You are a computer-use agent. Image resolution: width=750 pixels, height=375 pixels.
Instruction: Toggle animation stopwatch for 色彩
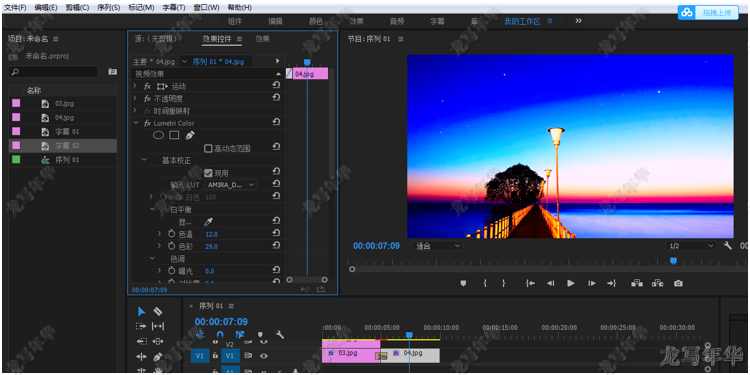click(x=172, y=246)
